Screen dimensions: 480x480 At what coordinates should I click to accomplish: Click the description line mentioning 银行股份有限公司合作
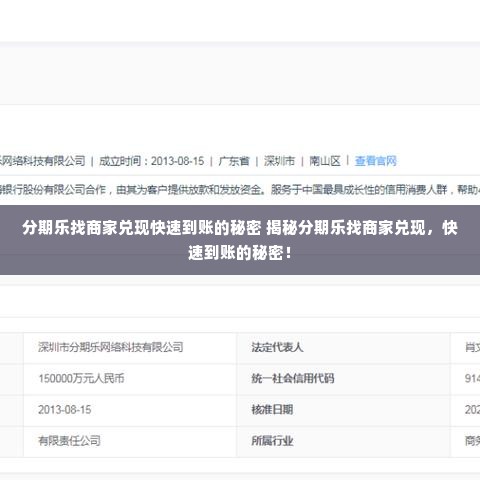[x=240, y=190]
